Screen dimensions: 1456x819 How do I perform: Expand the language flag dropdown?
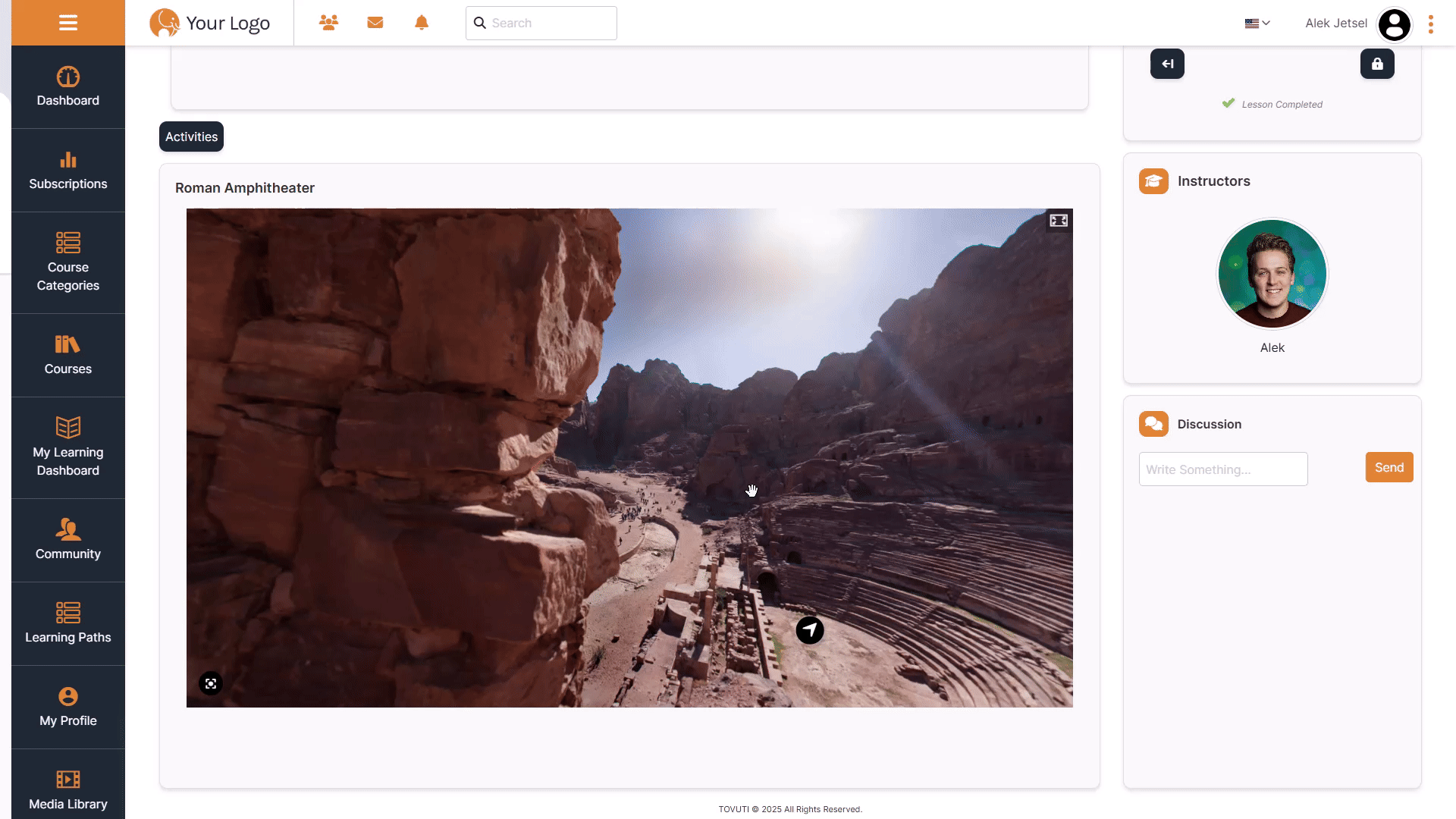coord(1257,24)
